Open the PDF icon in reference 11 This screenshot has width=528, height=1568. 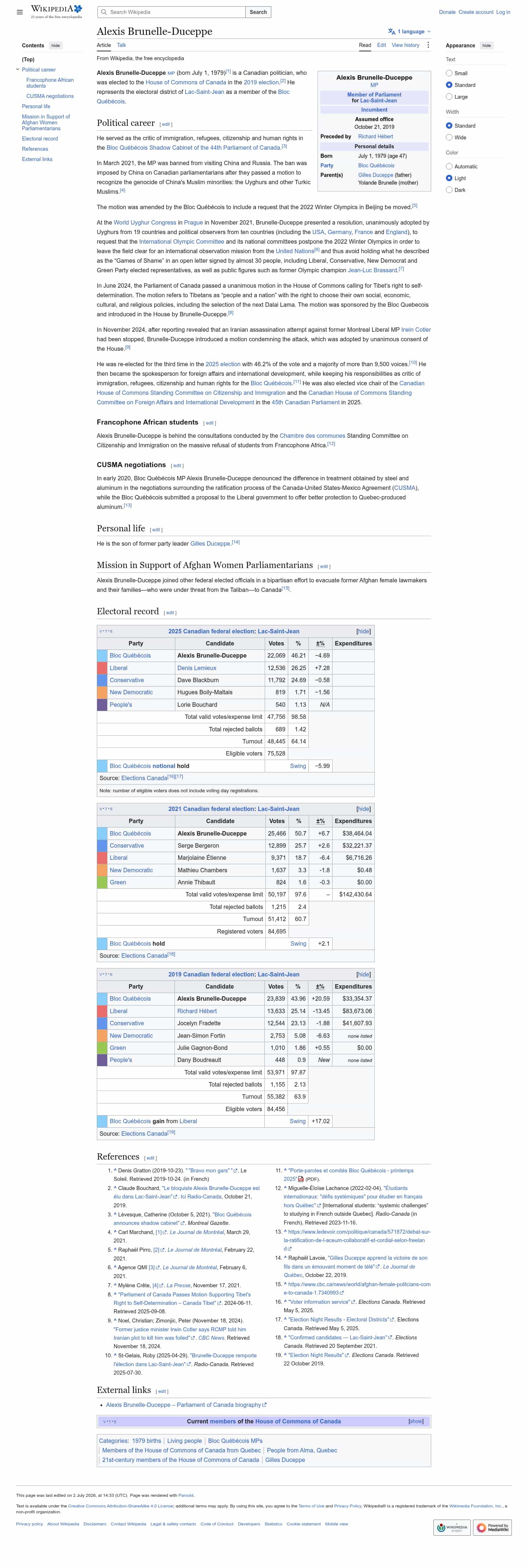pos(301,1179)
